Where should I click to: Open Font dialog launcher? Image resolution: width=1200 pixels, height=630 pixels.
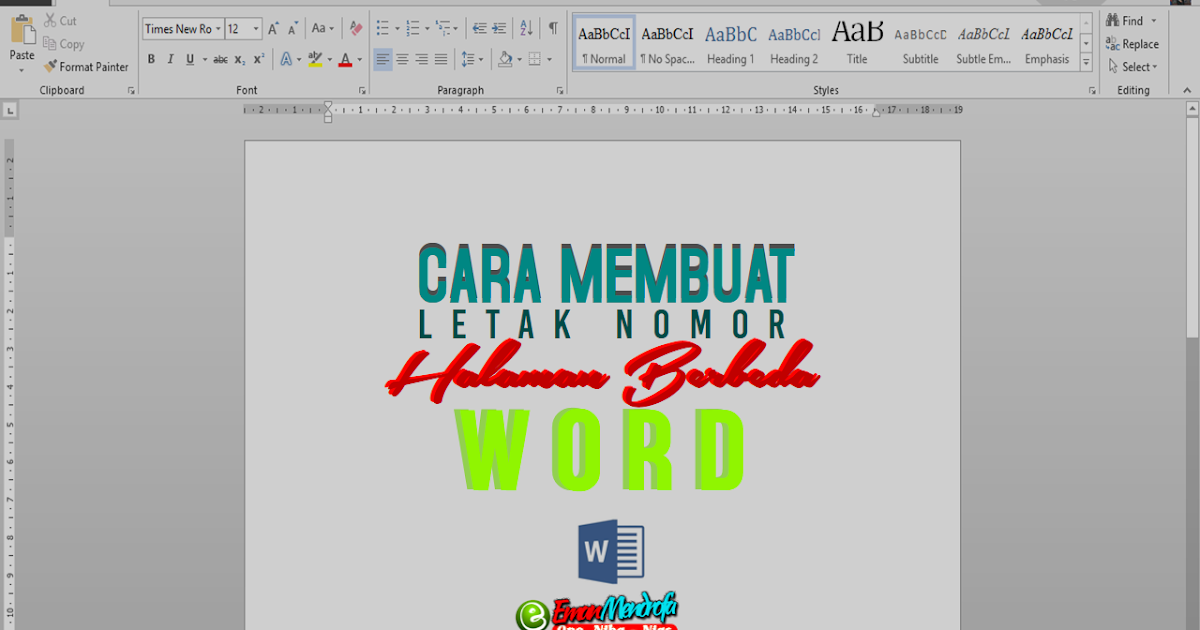click(362, 90)
